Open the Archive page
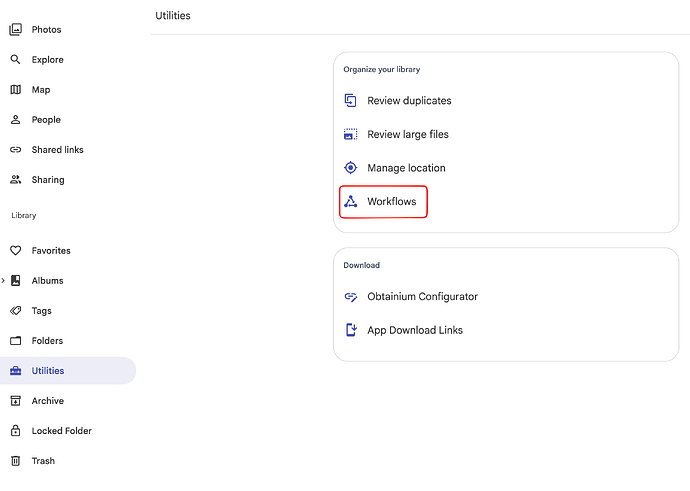Viewport: 690px width, 491px height. pyautogui.click(x=48, y=400)
